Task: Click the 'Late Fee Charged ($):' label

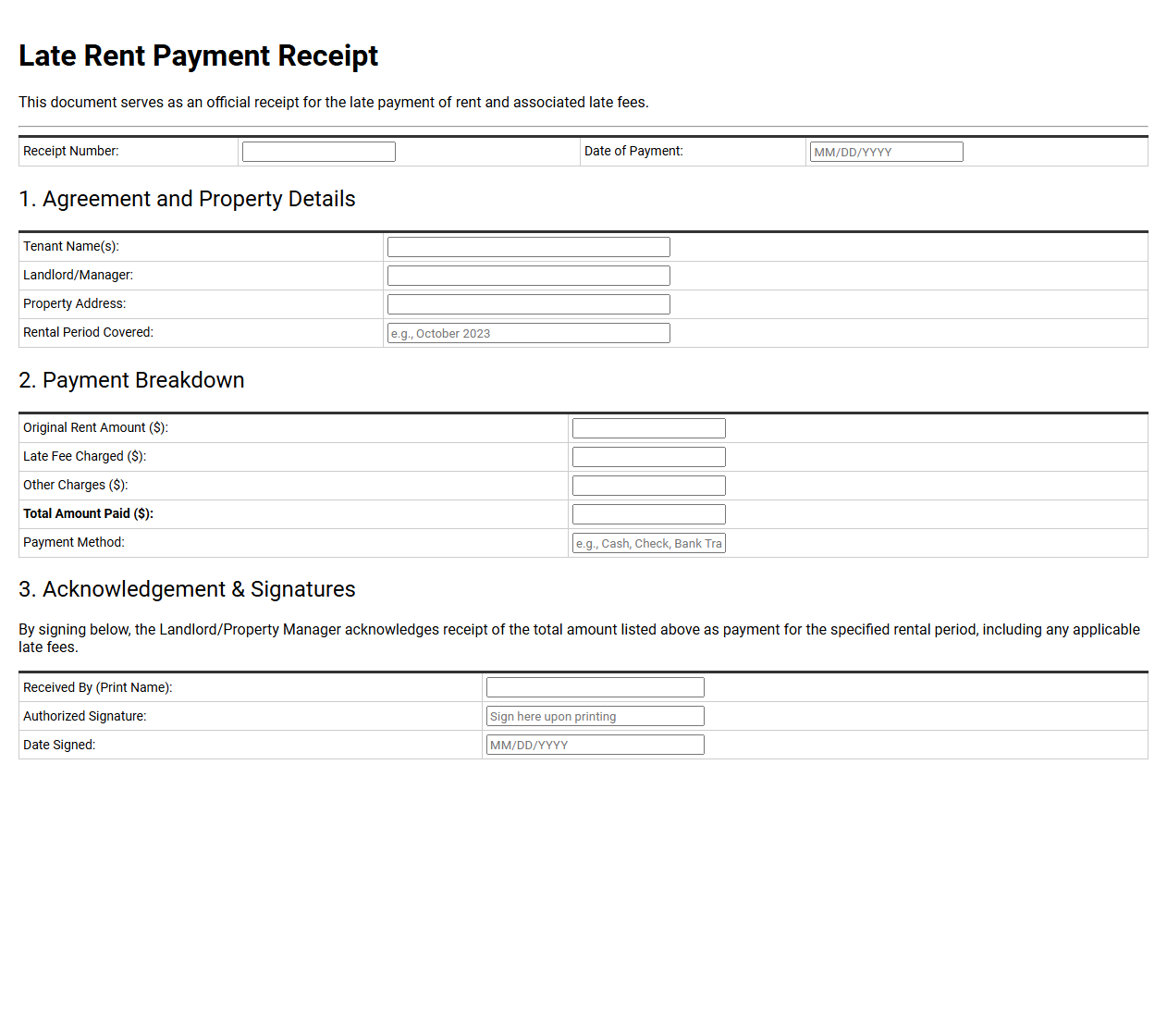Action: 85,456
